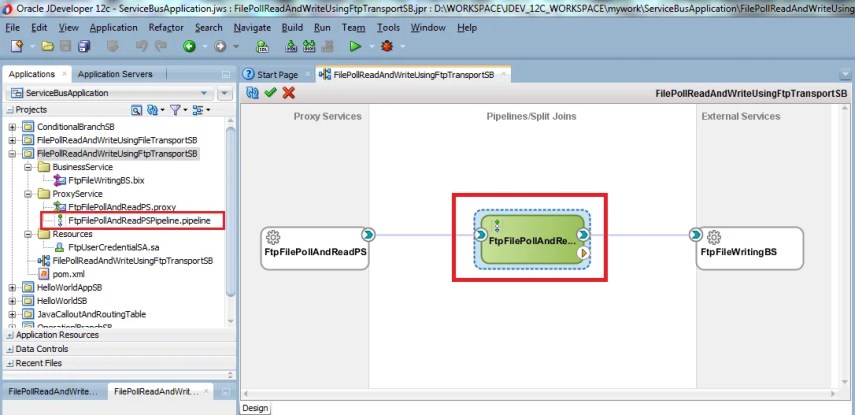Viewport: 855px width, 415px height.
Task: Click the green Run play icon
Action: point(356,47)
